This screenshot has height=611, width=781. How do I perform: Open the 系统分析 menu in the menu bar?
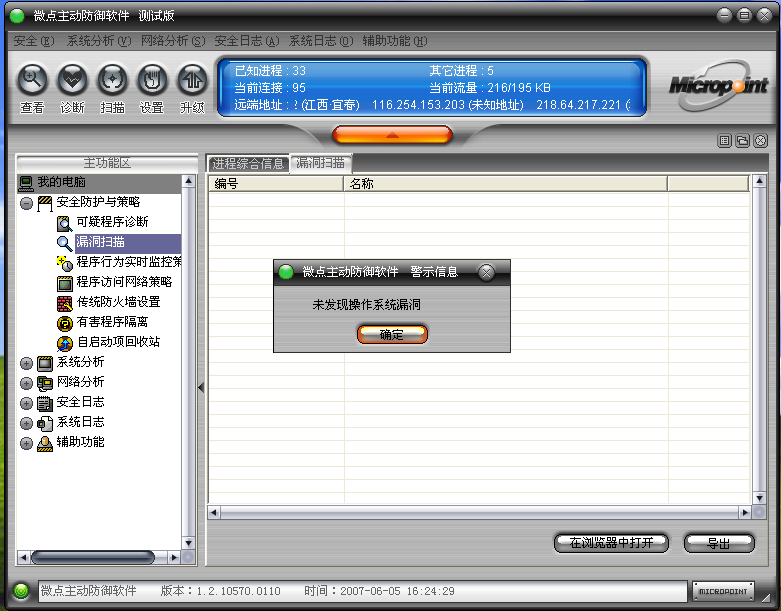(99, 41)
